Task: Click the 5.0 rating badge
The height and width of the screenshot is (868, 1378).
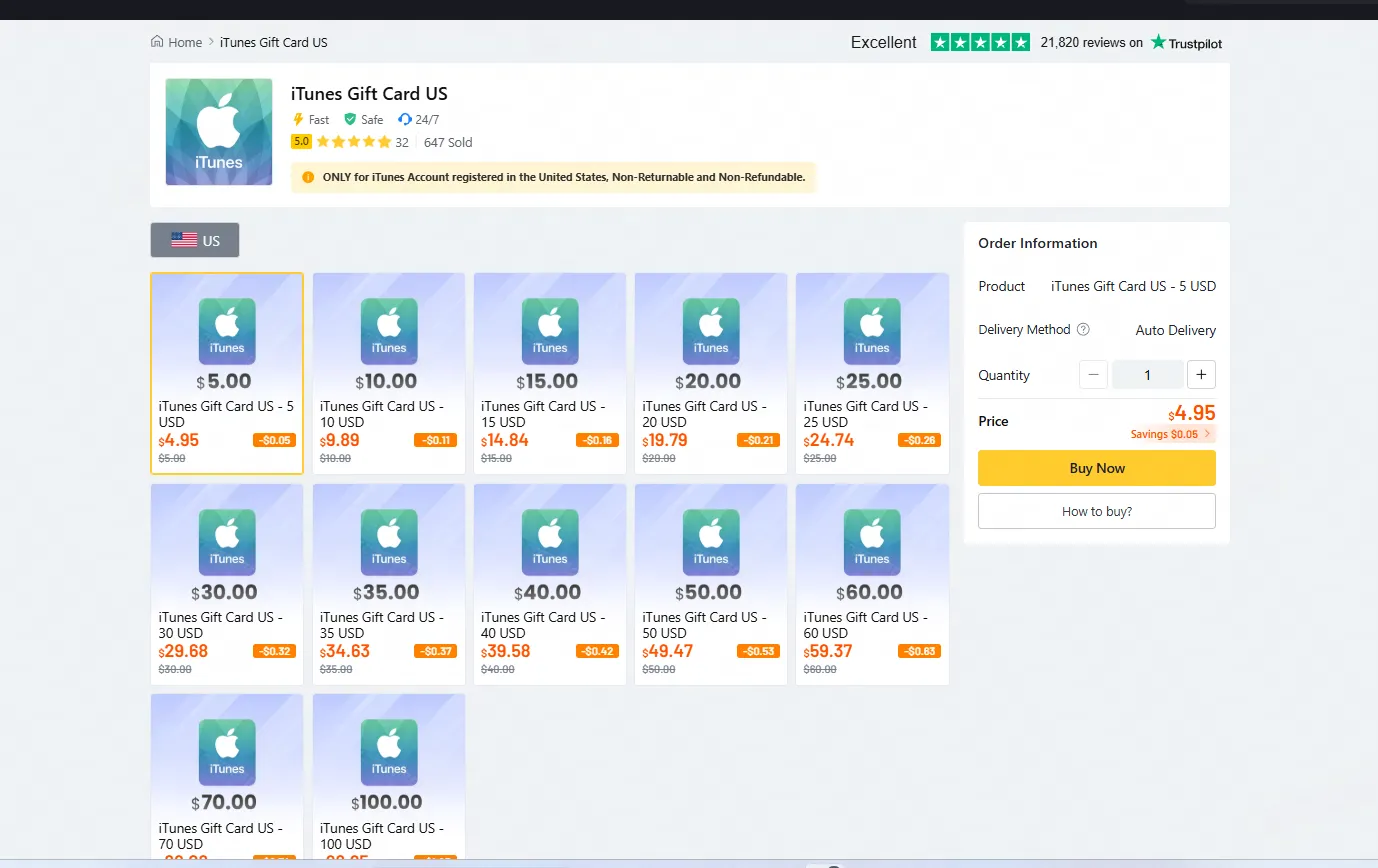Action: 301,142
